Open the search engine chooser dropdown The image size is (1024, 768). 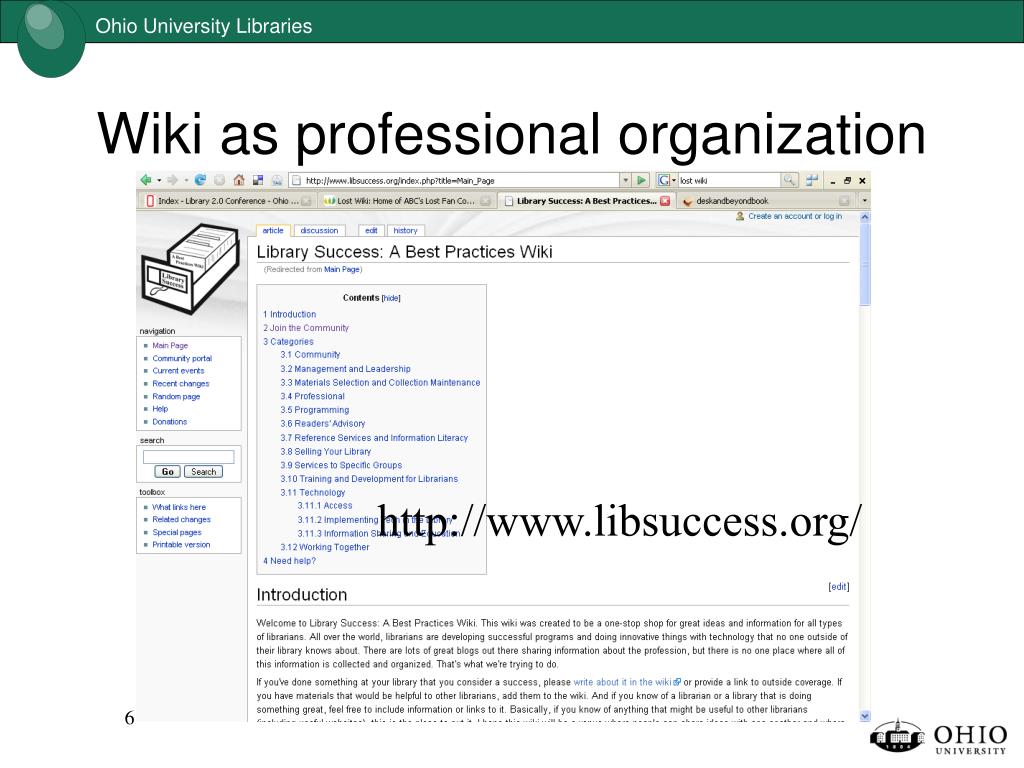pyautogui.click(x=674, y=180)
